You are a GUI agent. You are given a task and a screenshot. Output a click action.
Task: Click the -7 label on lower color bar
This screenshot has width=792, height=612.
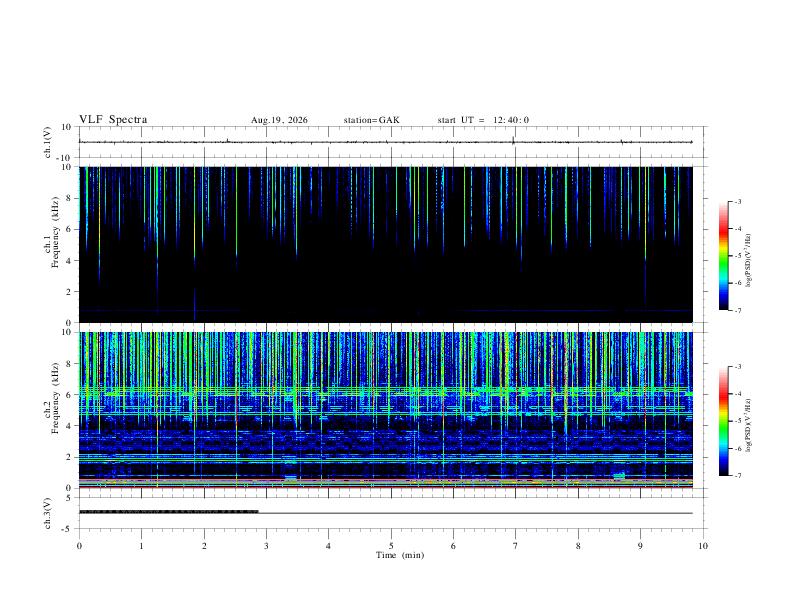click(x=737, y=476)
